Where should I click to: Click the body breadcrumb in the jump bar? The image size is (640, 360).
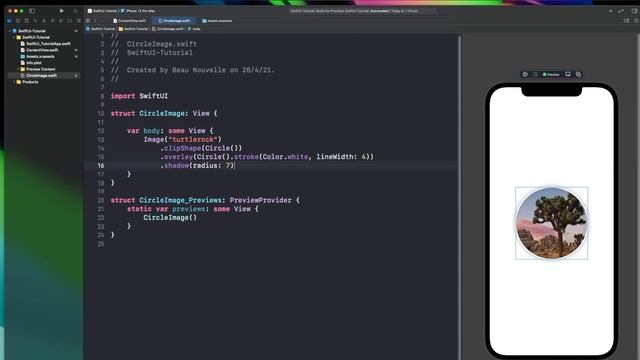click(x=194, y=29)
